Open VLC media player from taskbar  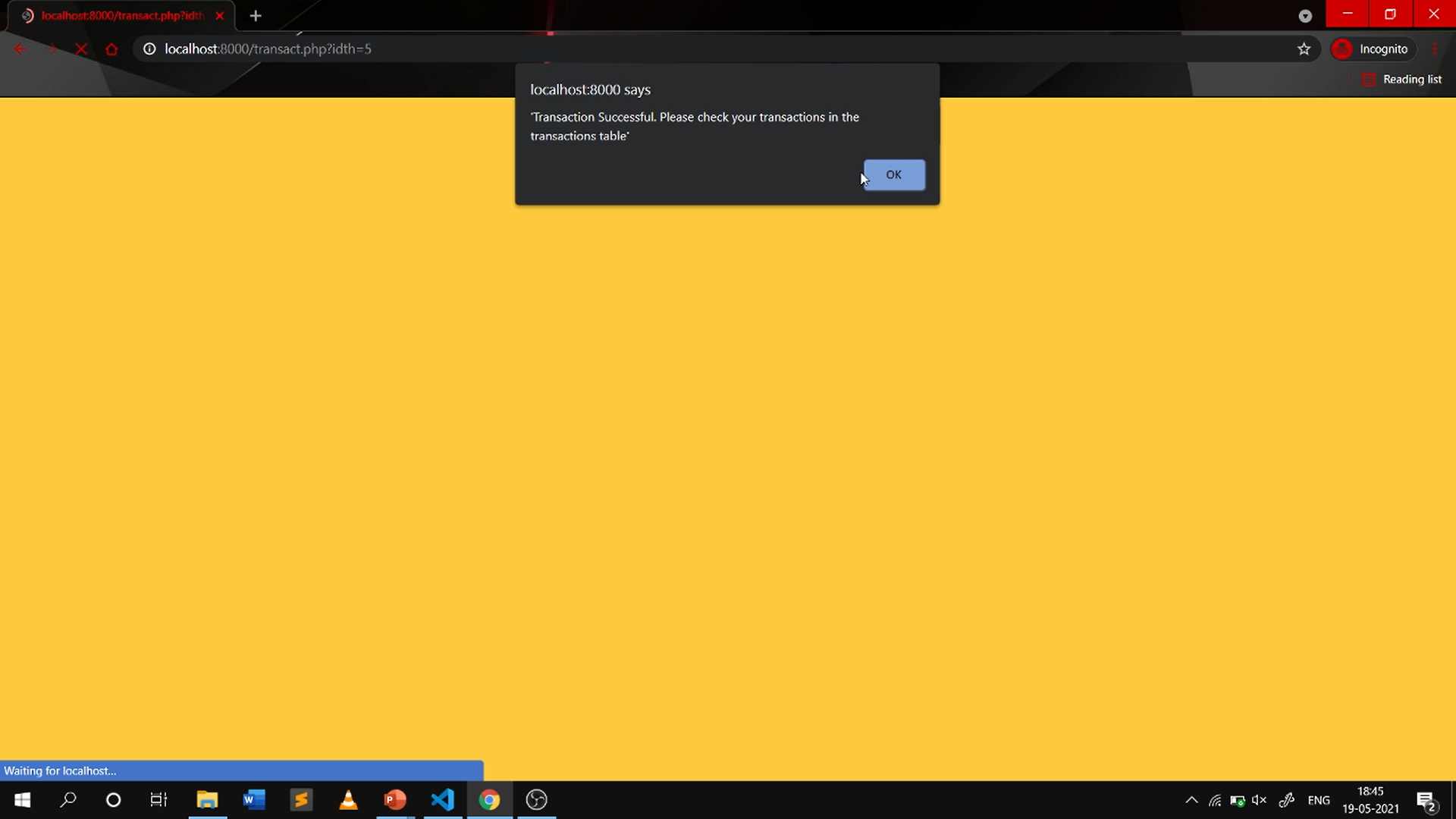tap(348, 800)
